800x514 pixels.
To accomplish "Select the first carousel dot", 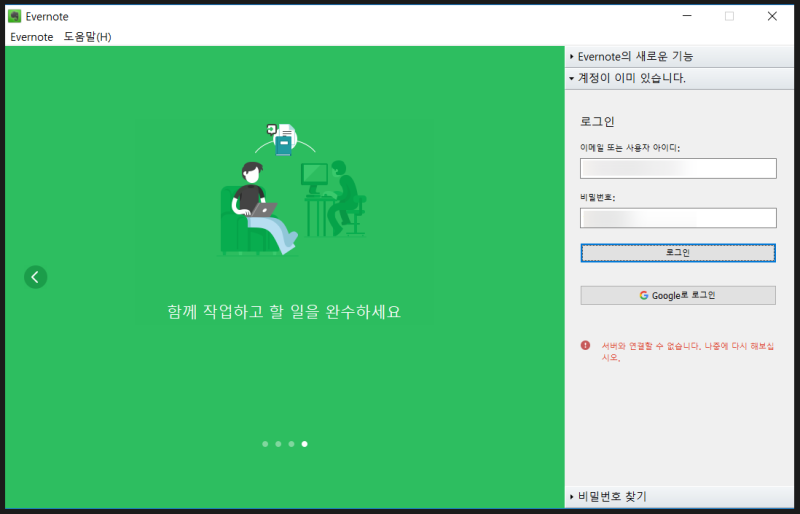I will point(265,444).
